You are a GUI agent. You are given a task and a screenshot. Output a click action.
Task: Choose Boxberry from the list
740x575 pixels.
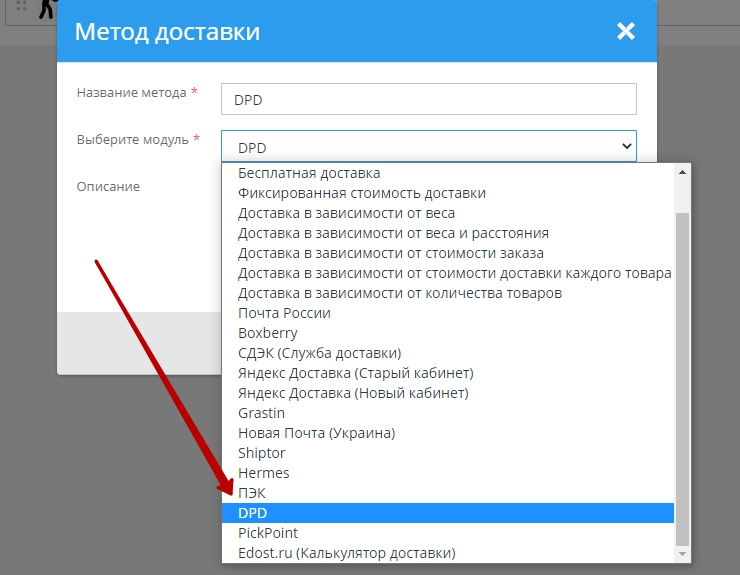268,333
